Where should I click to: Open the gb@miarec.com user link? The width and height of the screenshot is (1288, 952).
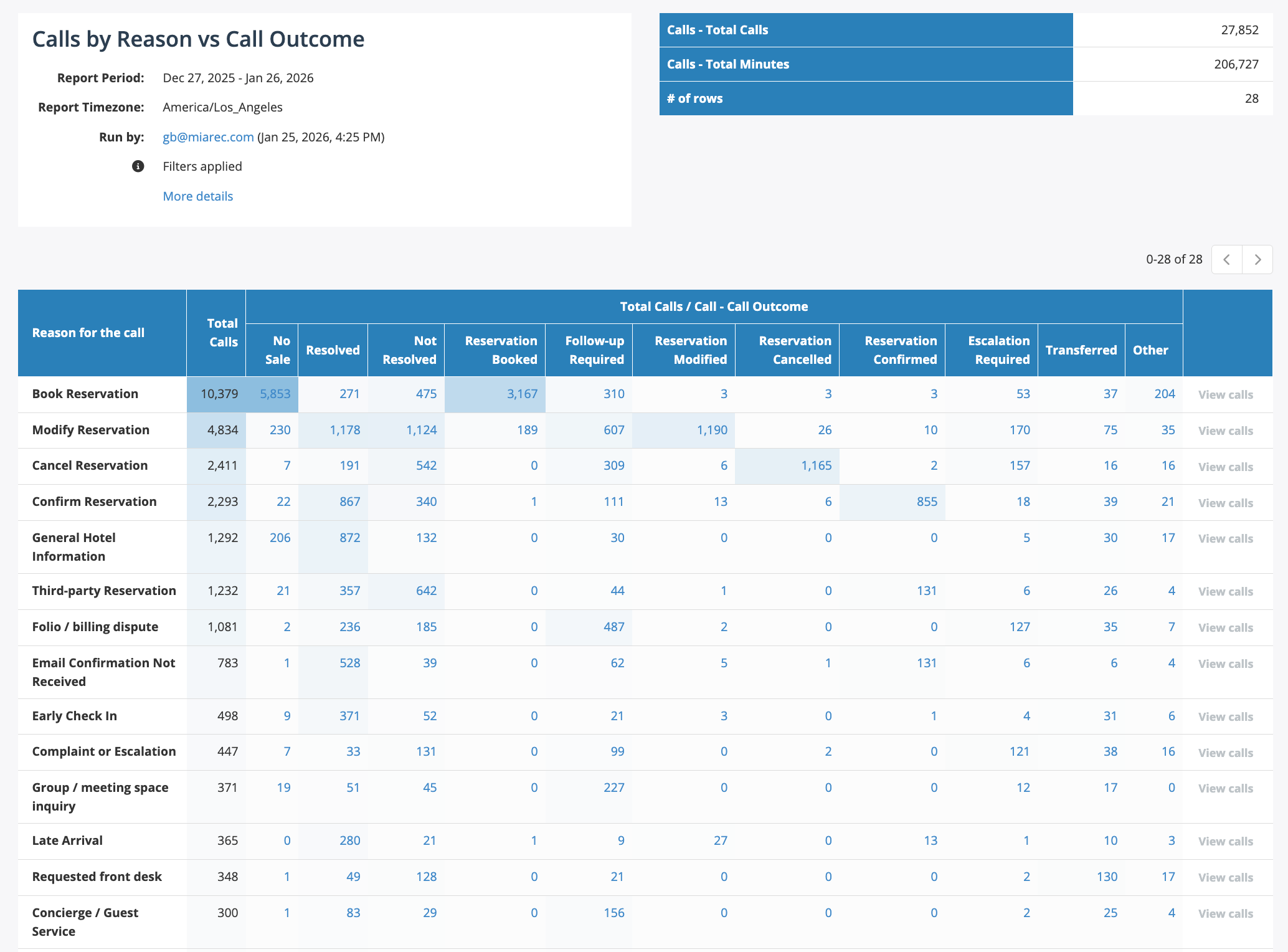point(208,137)
